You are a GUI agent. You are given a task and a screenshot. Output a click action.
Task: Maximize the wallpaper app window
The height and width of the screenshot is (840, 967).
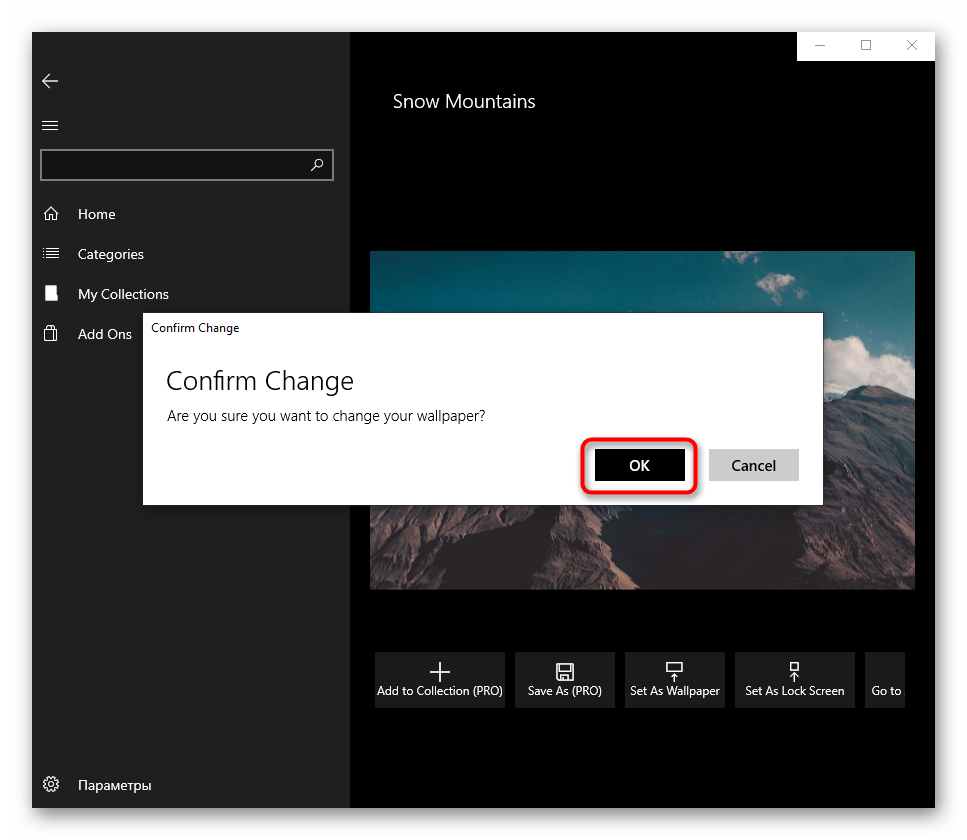coord(866,46)
